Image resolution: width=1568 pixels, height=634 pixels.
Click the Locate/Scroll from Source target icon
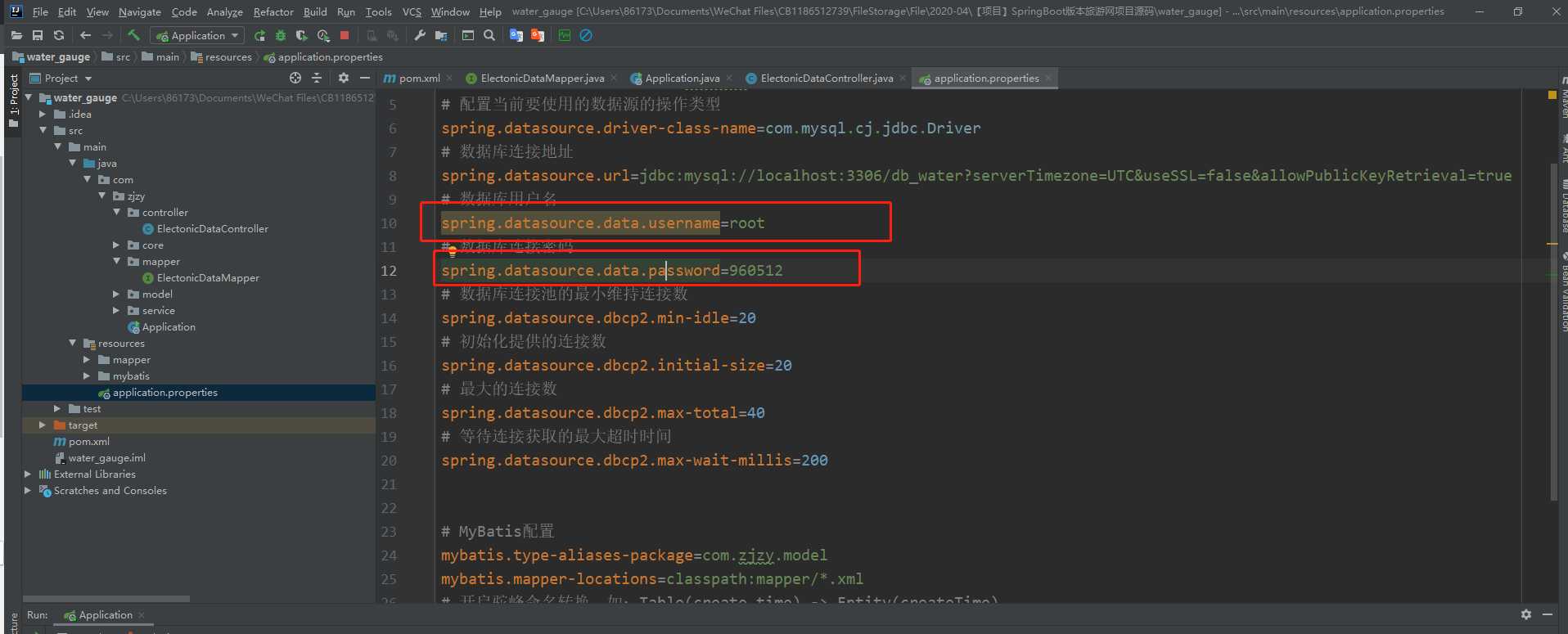(x=295, y=78)
